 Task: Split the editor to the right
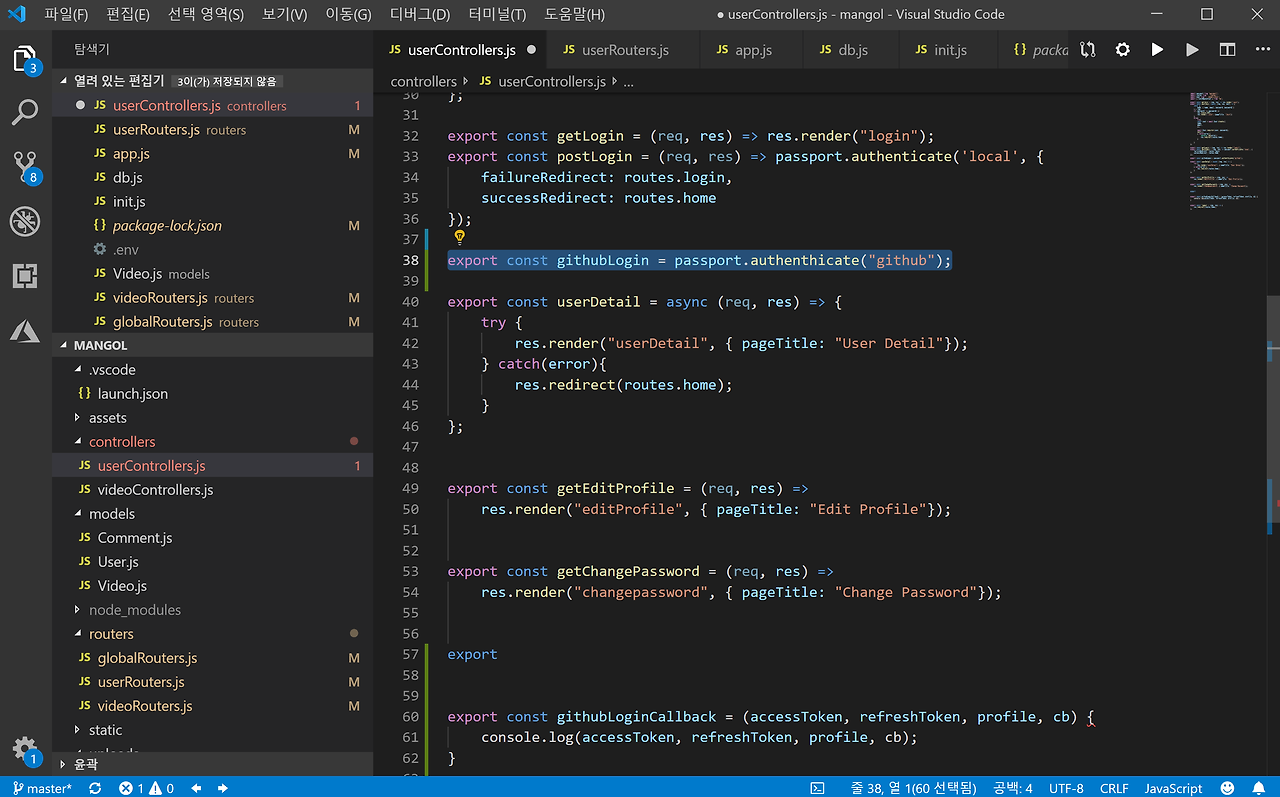(x=1227, y=50)
